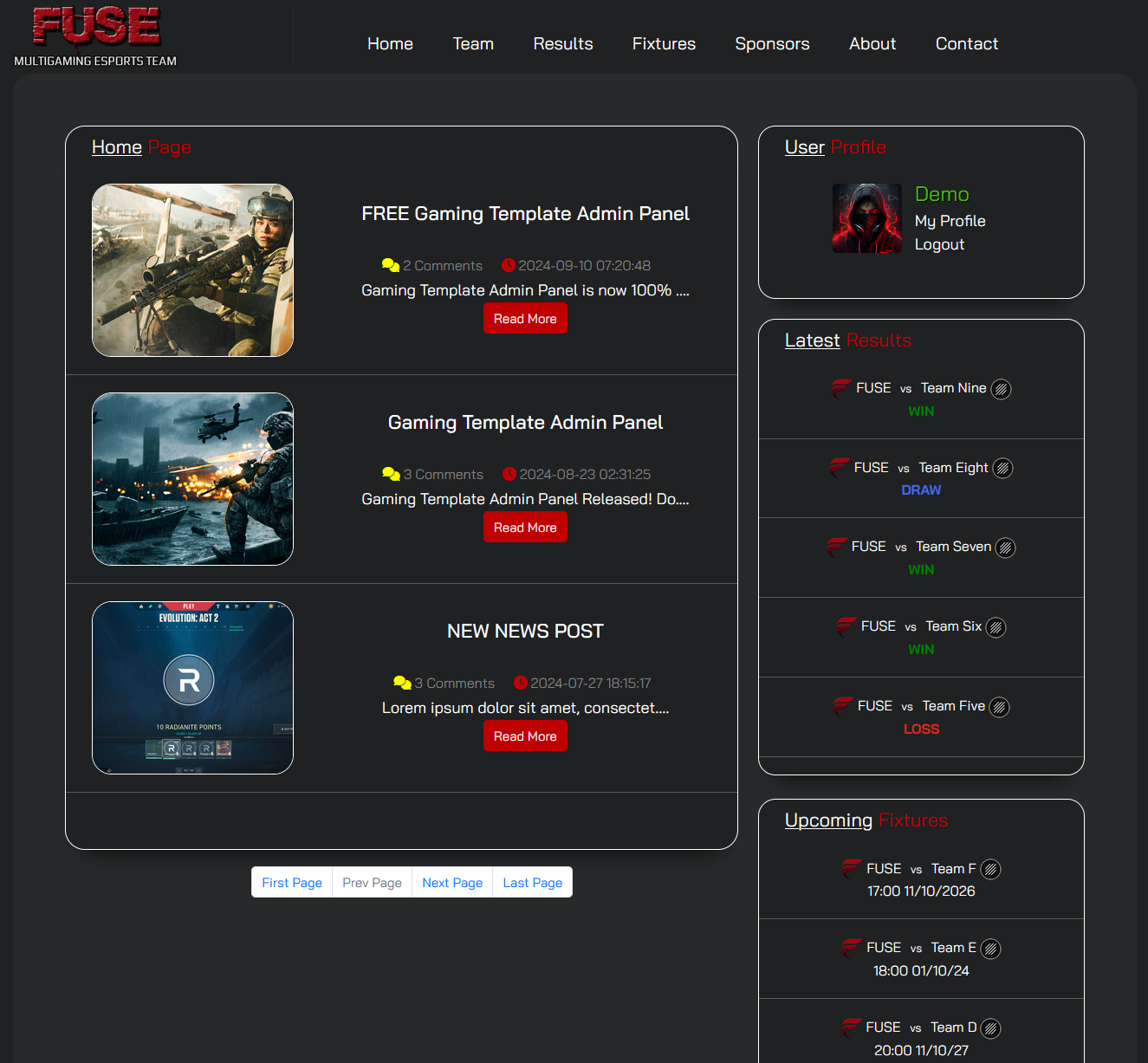Click Team Five's round logo icon
Image resolution: width=1148 pixels, height=1063 pixels.
point(999,707)
